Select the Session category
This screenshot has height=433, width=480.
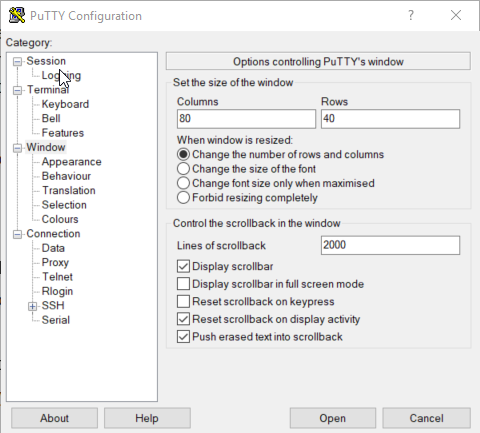[46, 61]
